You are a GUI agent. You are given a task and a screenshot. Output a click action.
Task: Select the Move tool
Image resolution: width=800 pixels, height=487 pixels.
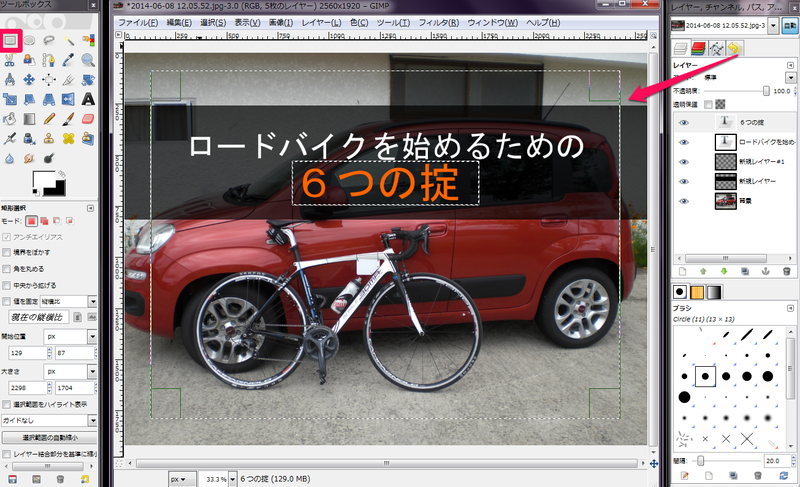click(29, 80)
